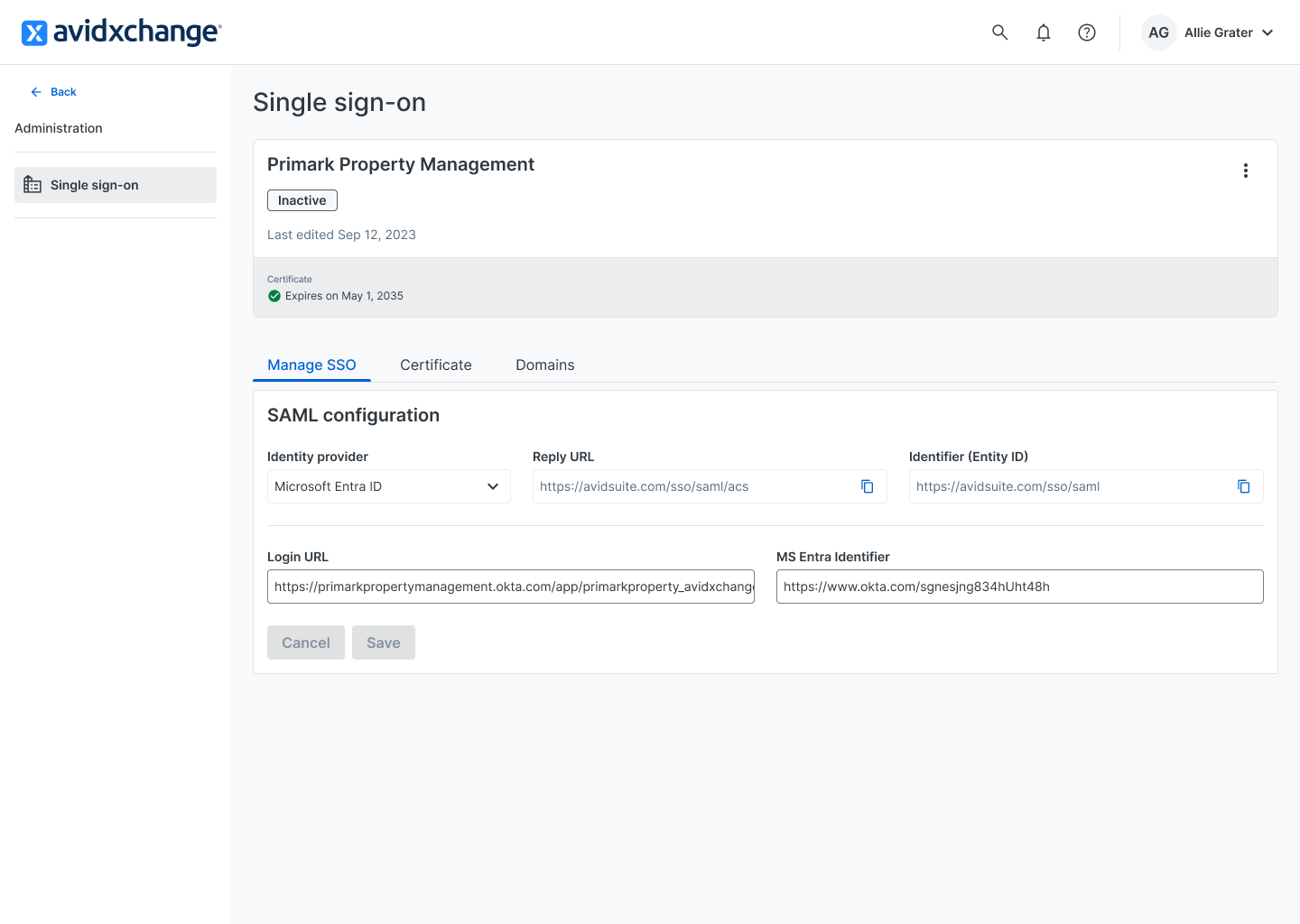Switch to the Domains tab
This screenshot has height=924, width=1300.
click(545, 365)
